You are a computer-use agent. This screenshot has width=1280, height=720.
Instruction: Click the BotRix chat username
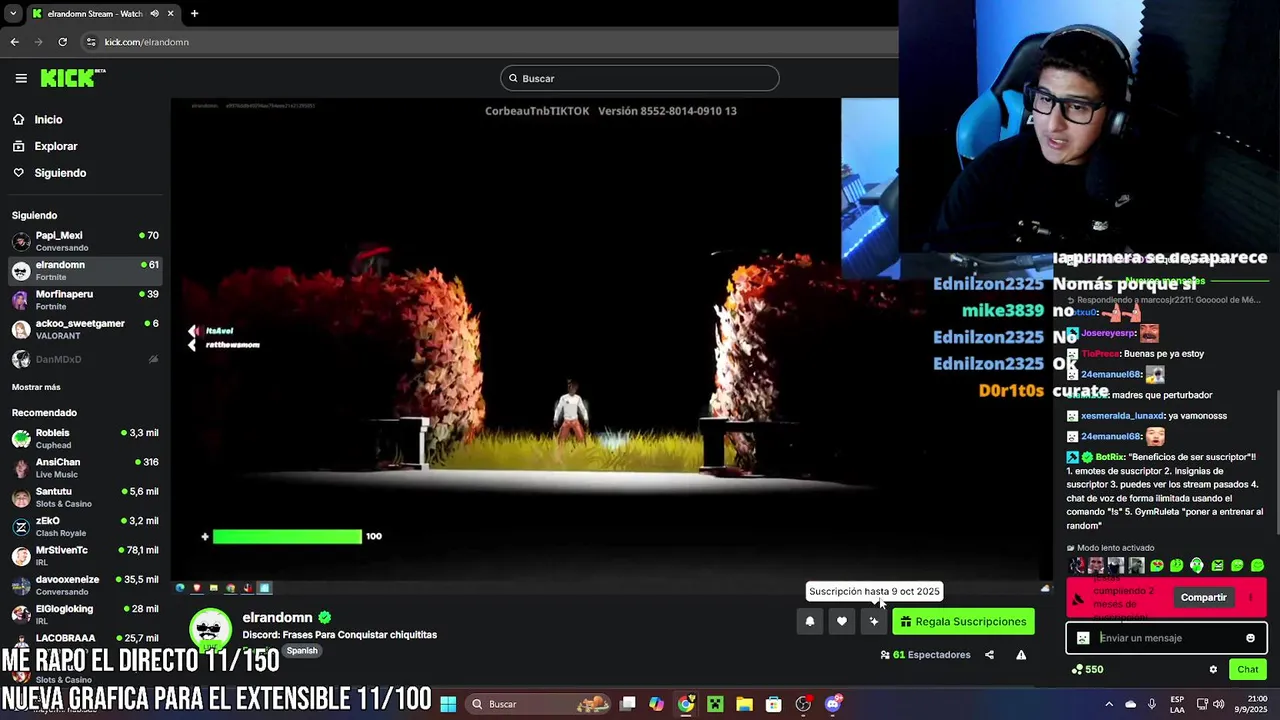coord(1109,457)
